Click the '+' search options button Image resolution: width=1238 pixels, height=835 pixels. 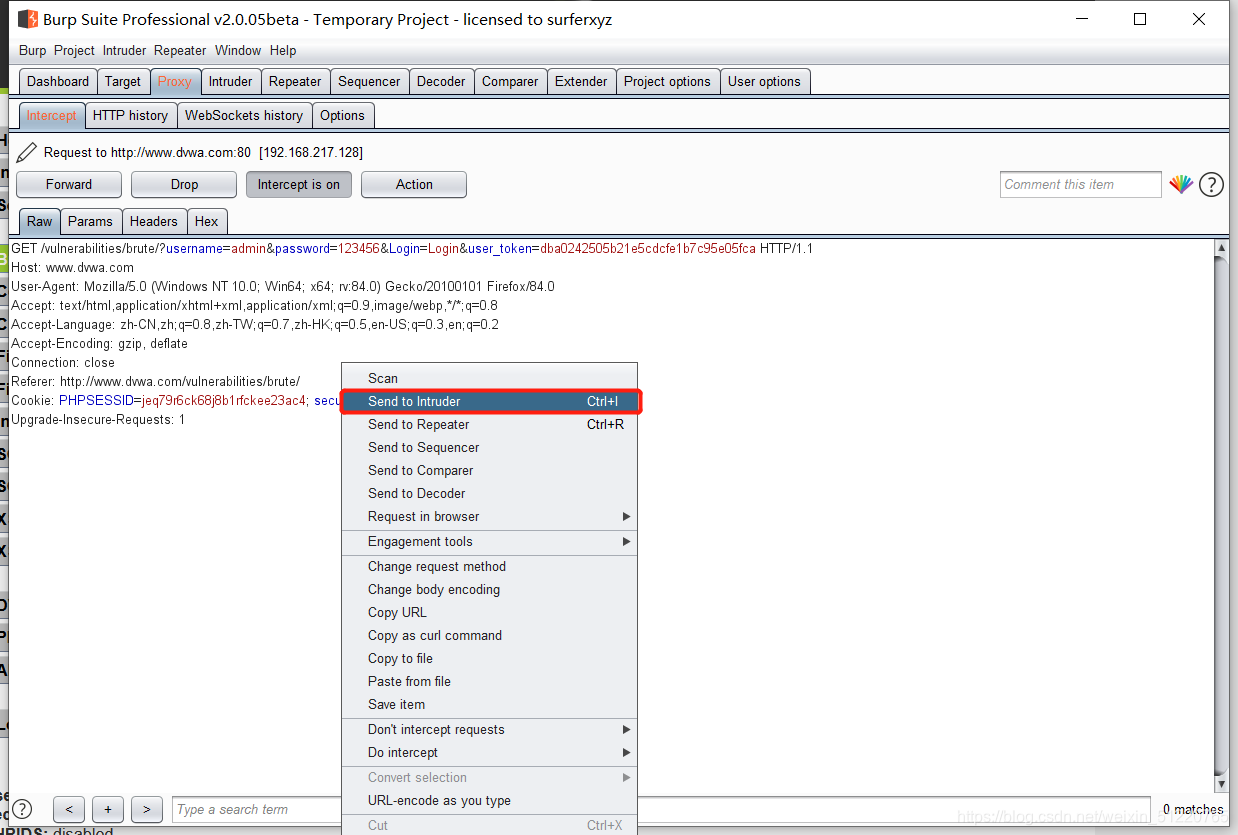coord(108,809)
